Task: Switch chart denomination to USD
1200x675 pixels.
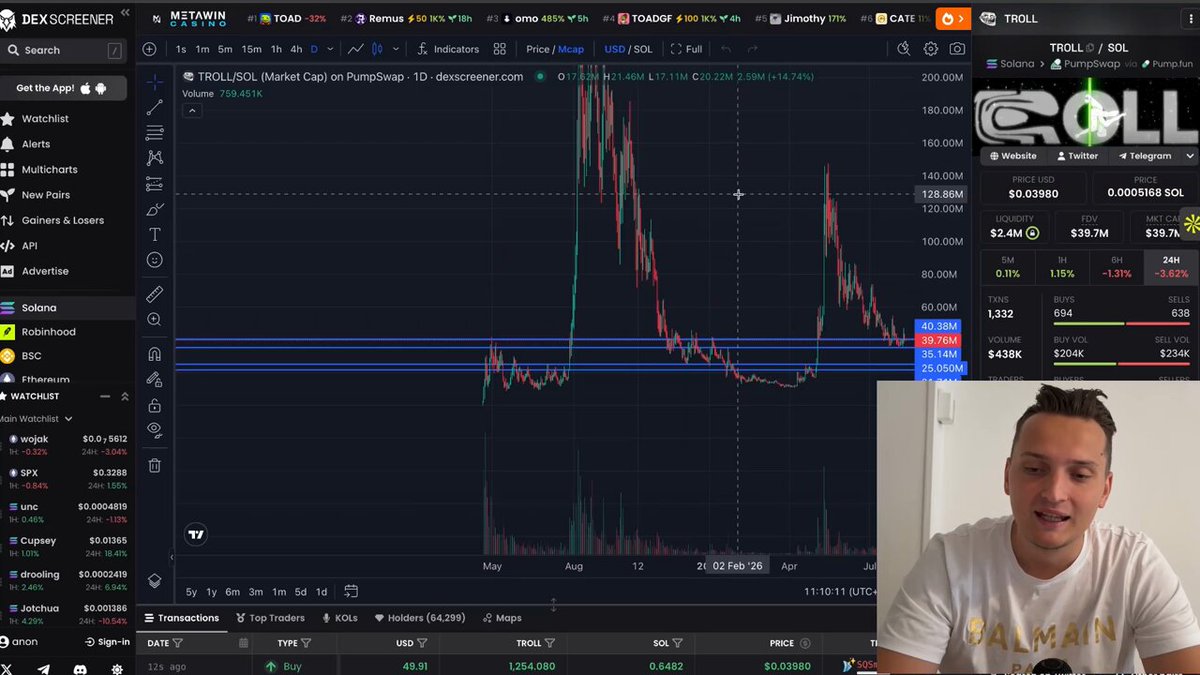Action: point(614,49)
